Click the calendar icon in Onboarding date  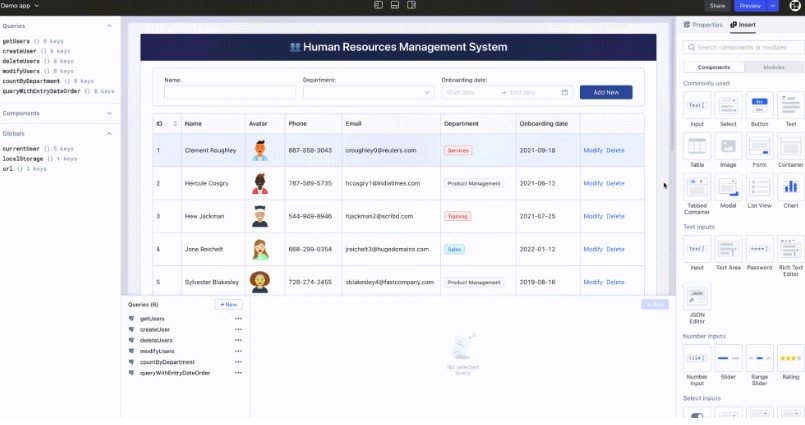click(x=564, y=92)
